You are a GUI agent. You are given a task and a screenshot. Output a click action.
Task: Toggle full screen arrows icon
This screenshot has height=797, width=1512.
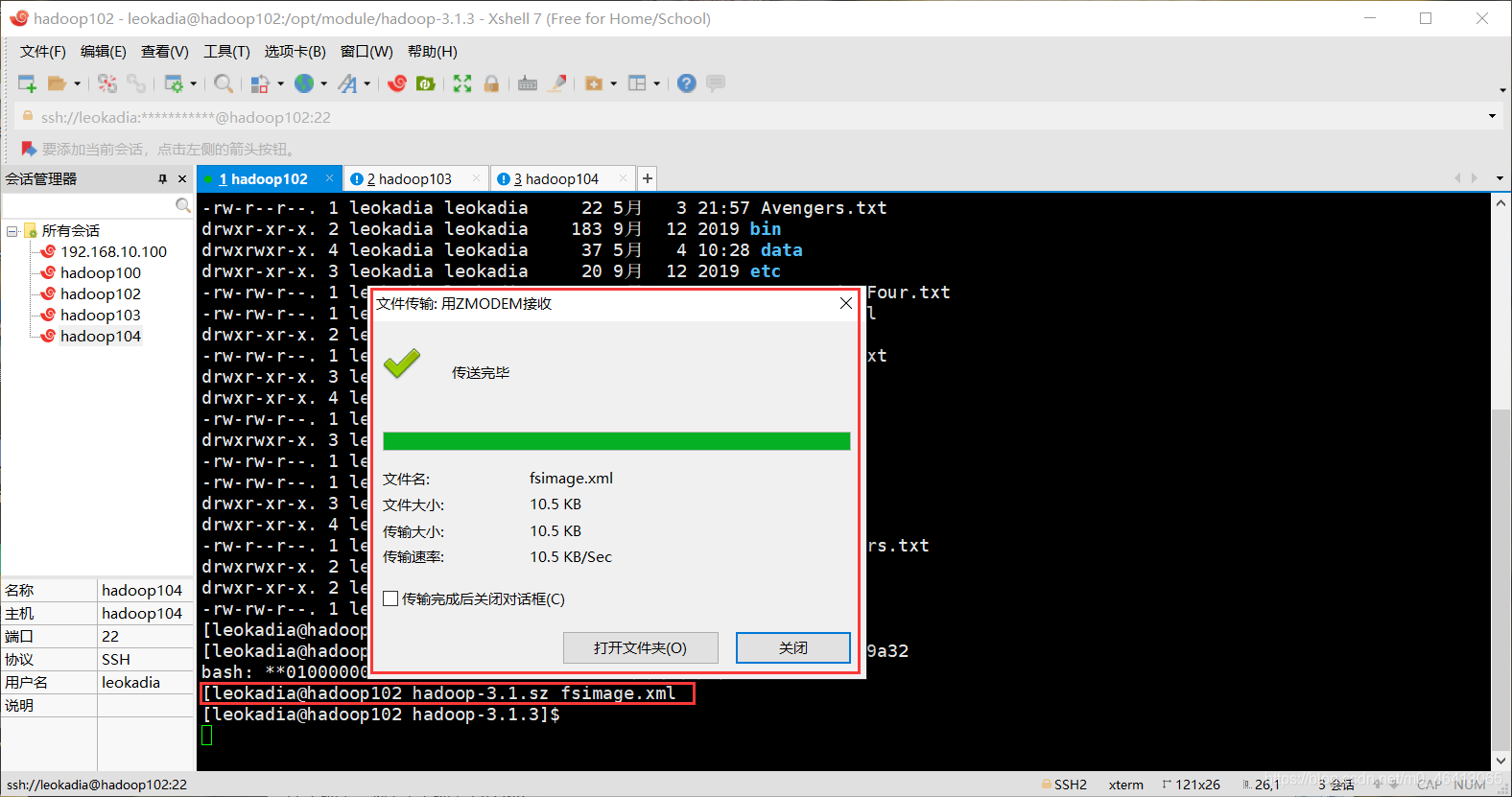pos(462,83)
